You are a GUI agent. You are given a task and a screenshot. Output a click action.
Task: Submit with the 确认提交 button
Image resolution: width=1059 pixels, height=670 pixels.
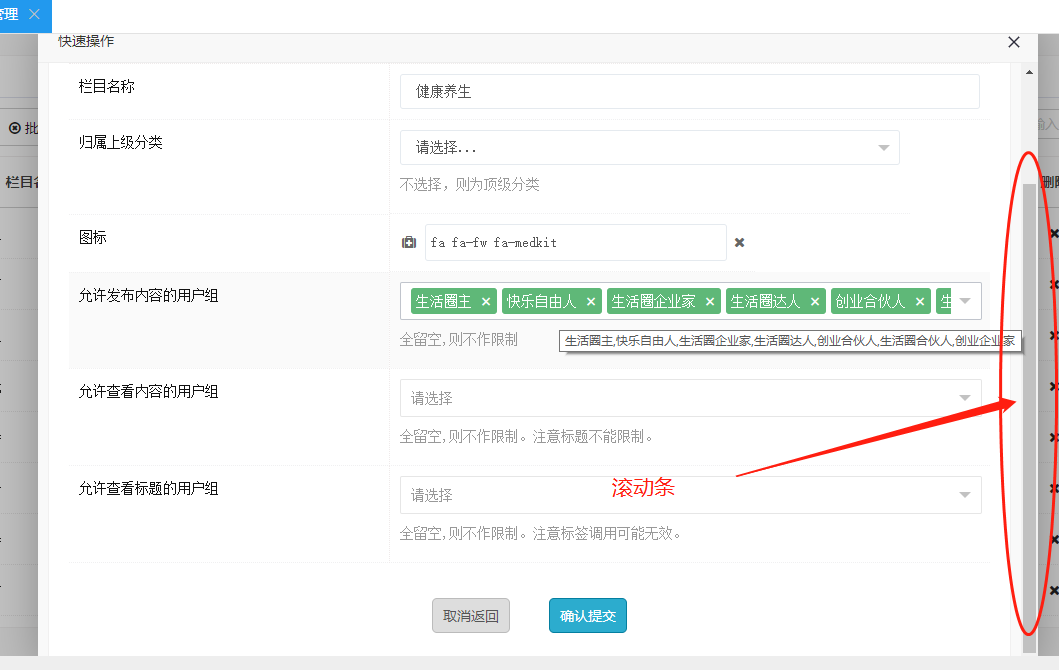click(x=588, y=616)
